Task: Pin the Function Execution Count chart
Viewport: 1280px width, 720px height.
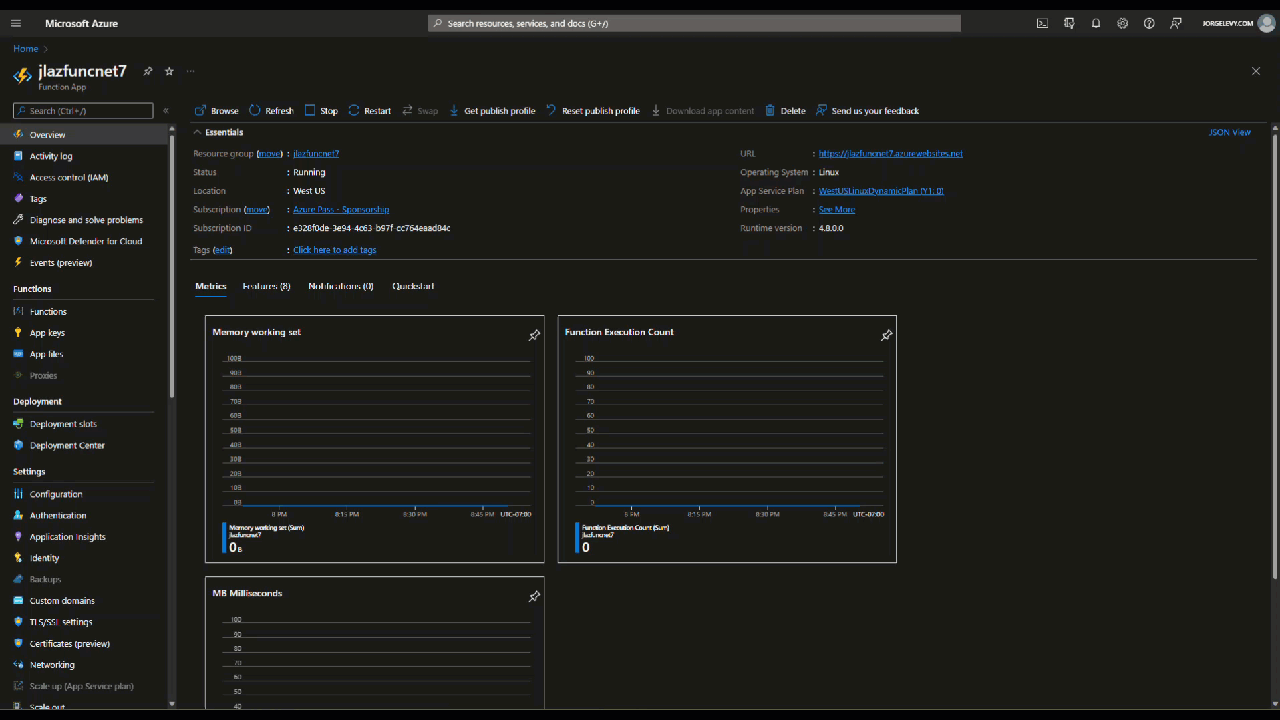Action: pos(886,336)
